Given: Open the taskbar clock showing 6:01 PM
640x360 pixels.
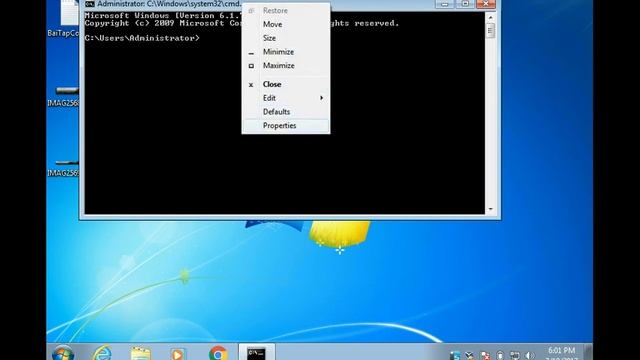Looking at the screenshot, I should [x=561, y=353].
